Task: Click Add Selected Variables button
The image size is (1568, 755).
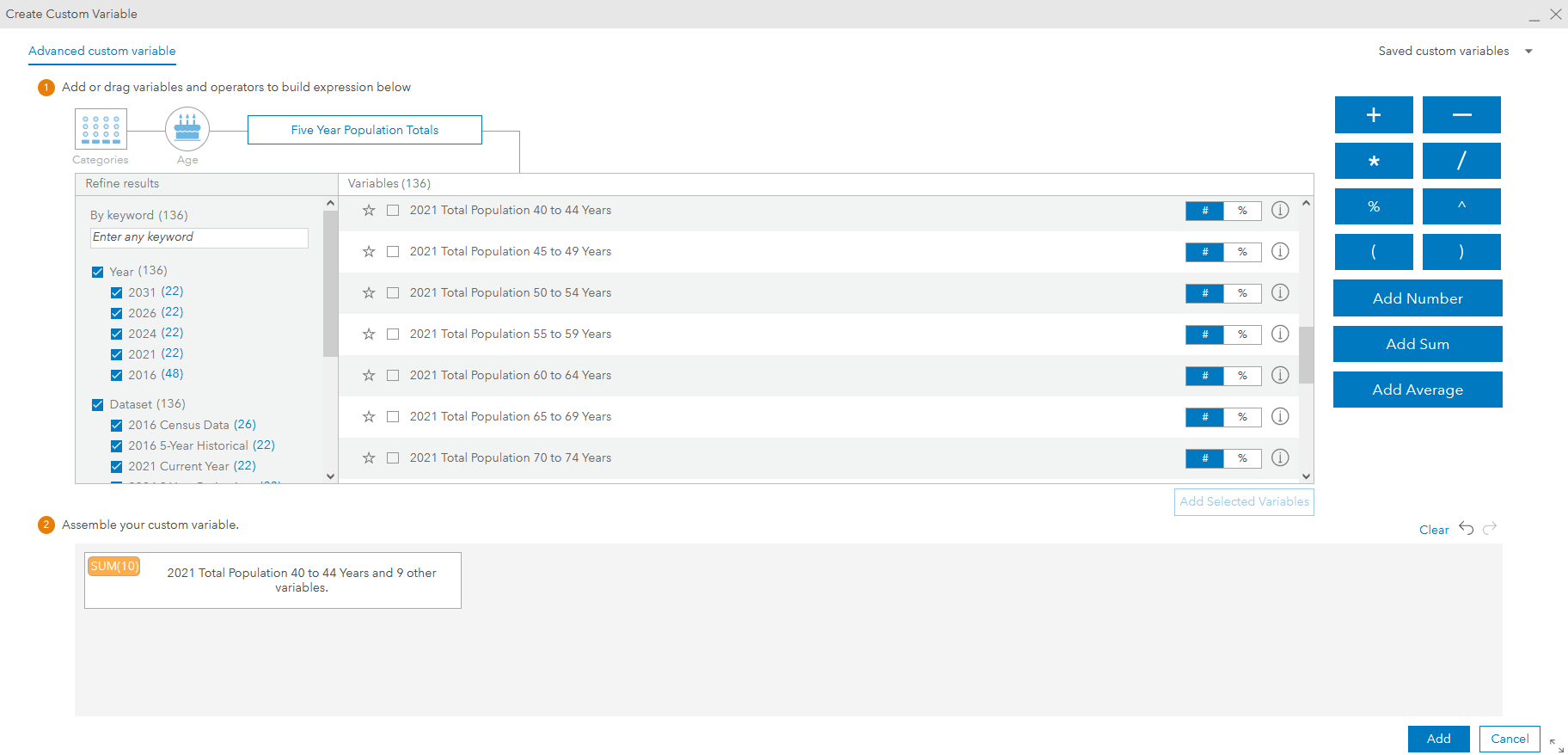Action: pyautogui.click(x=1244, y=501)
